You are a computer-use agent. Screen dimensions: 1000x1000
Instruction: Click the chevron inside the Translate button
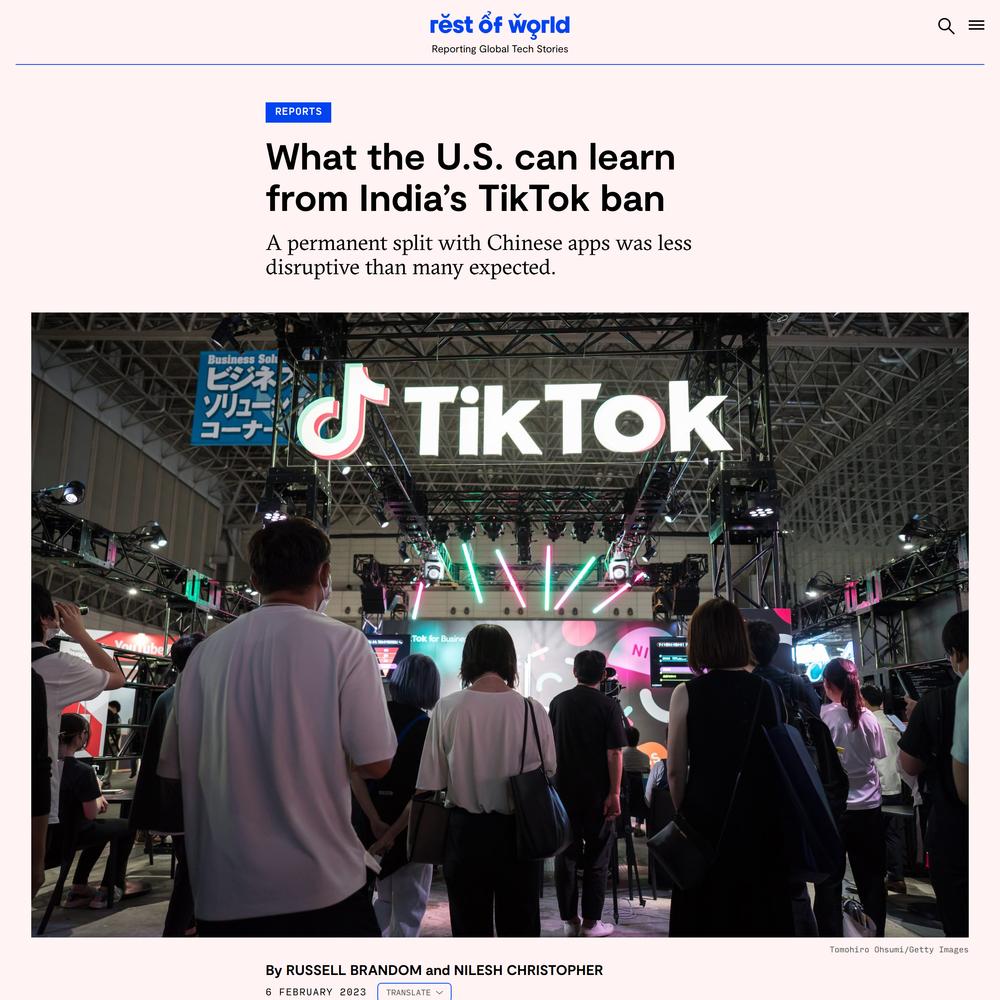(439, 992)
